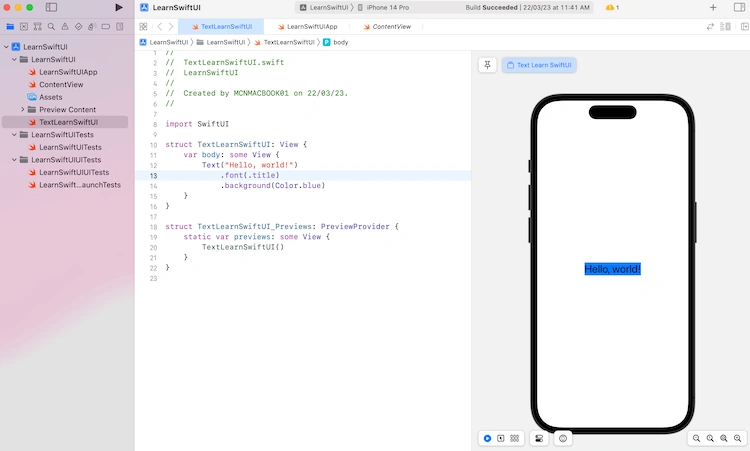The width and height of the screenshot is (750, 451).
Task: Click the LearnSwiftUI window title
Action: (176, 8)
